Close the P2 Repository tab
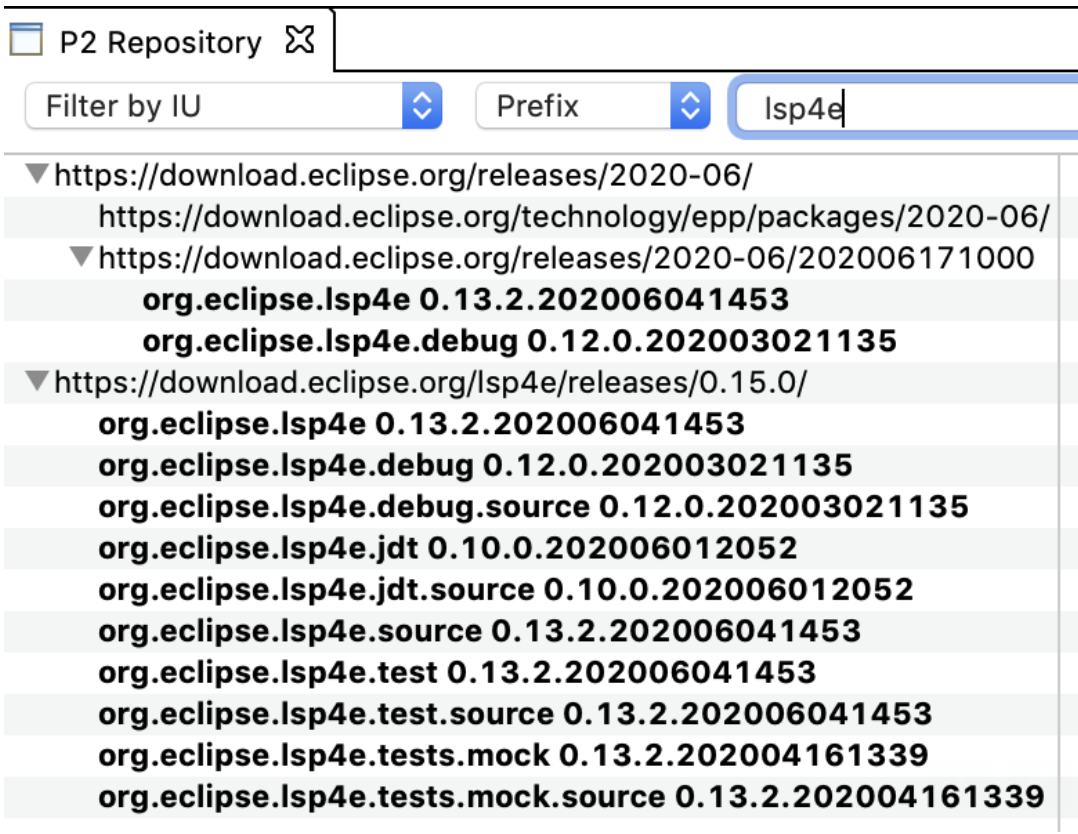 coord(300,41)
